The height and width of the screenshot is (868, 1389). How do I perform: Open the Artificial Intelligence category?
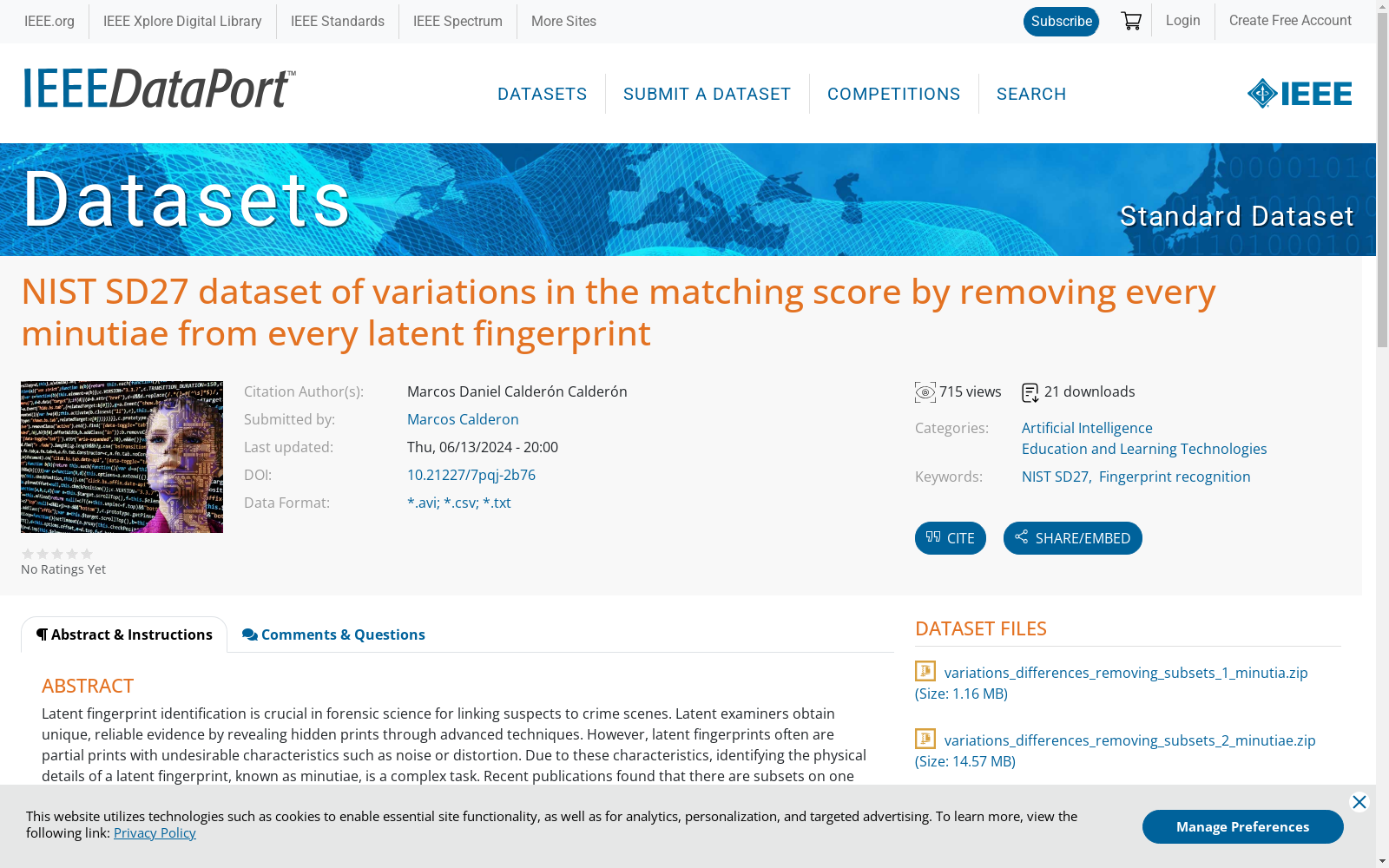pyautogui.click(x=1087, y=428)
